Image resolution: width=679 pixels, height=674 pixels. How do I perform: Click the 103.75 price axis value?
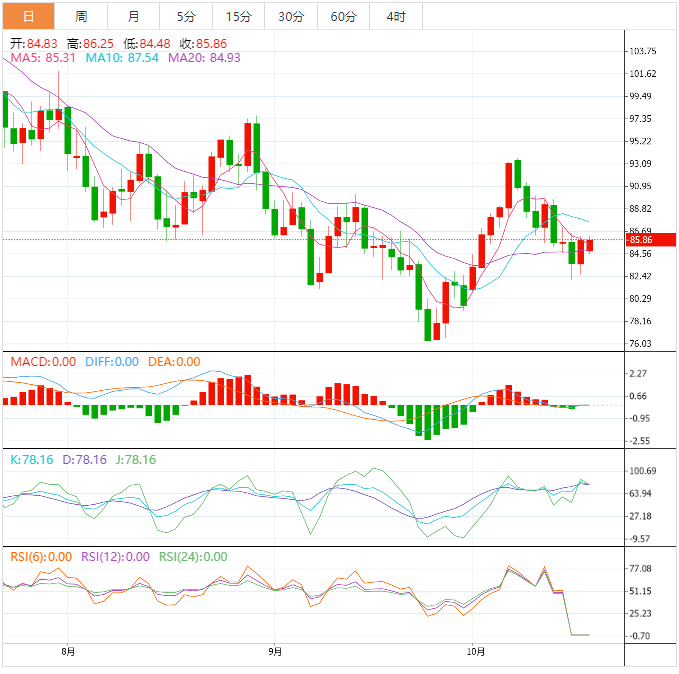click(643, 51)
